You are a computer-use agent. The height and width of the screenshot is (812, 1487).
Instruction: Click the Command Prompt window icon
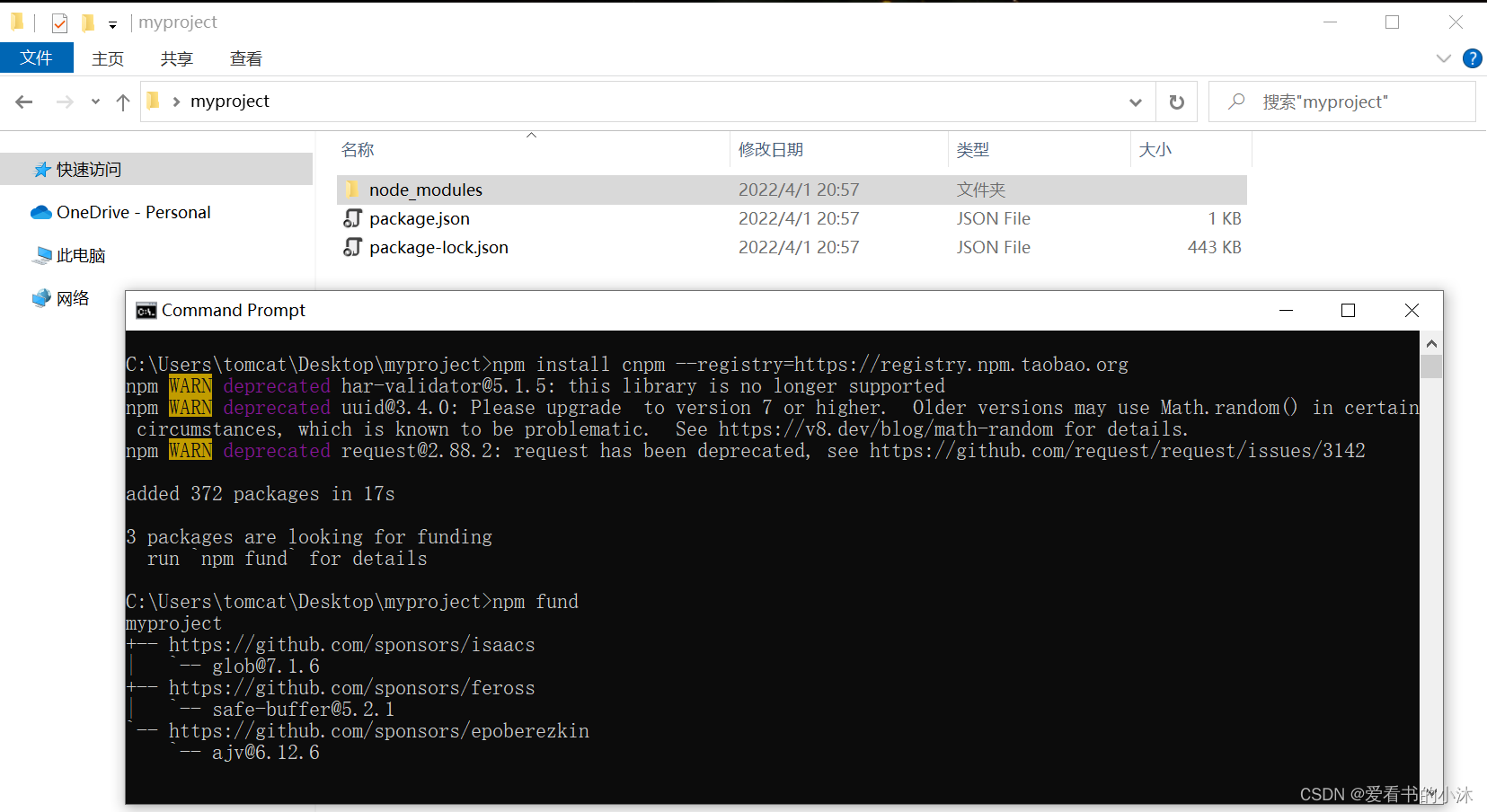(146, 311)
